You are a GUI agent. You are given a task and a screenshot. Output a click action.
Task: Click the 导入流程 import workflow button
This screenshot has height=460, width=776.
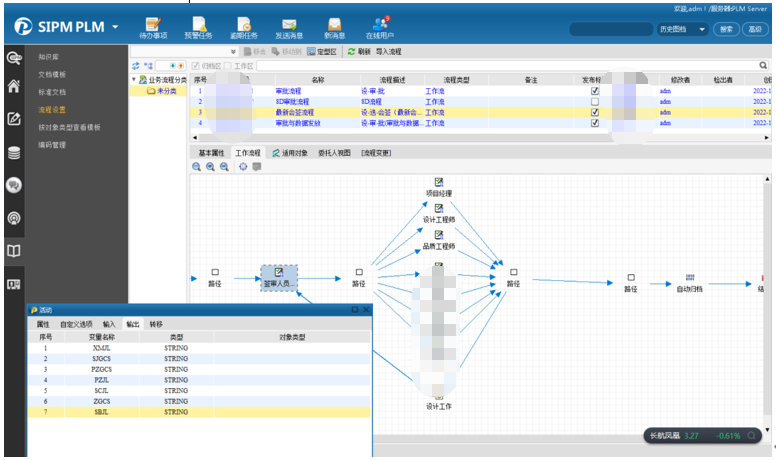tap(389, 51)
